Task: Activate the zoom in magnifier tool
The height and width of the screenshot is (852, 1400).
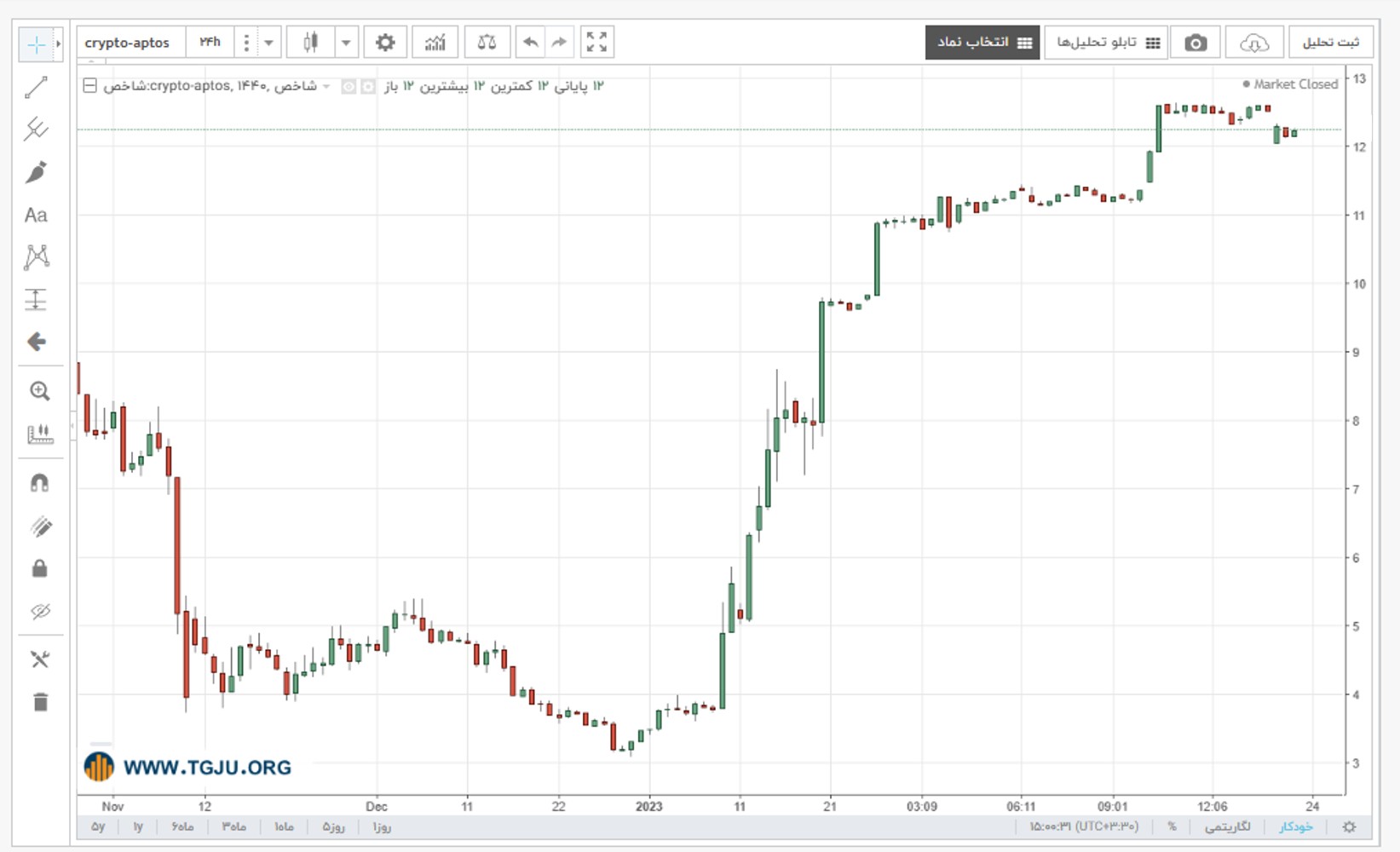Action: tap(39, 391)
